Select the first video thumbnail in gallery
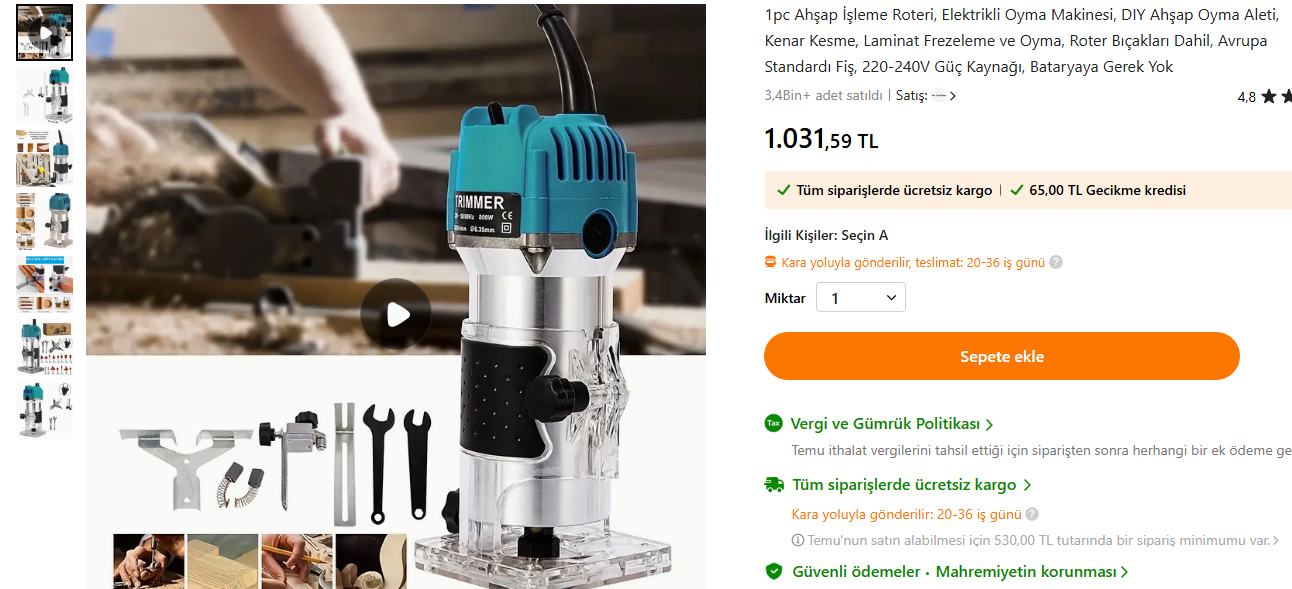1292x589 pixels. (x=45, y=32)
